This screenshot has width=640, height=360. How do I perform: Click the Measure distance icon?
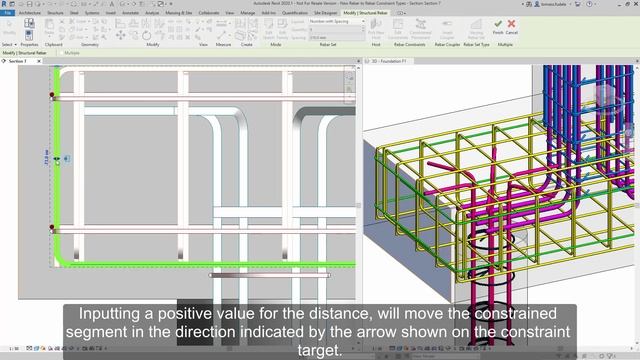pyautogui.click(x=222, y=23)
